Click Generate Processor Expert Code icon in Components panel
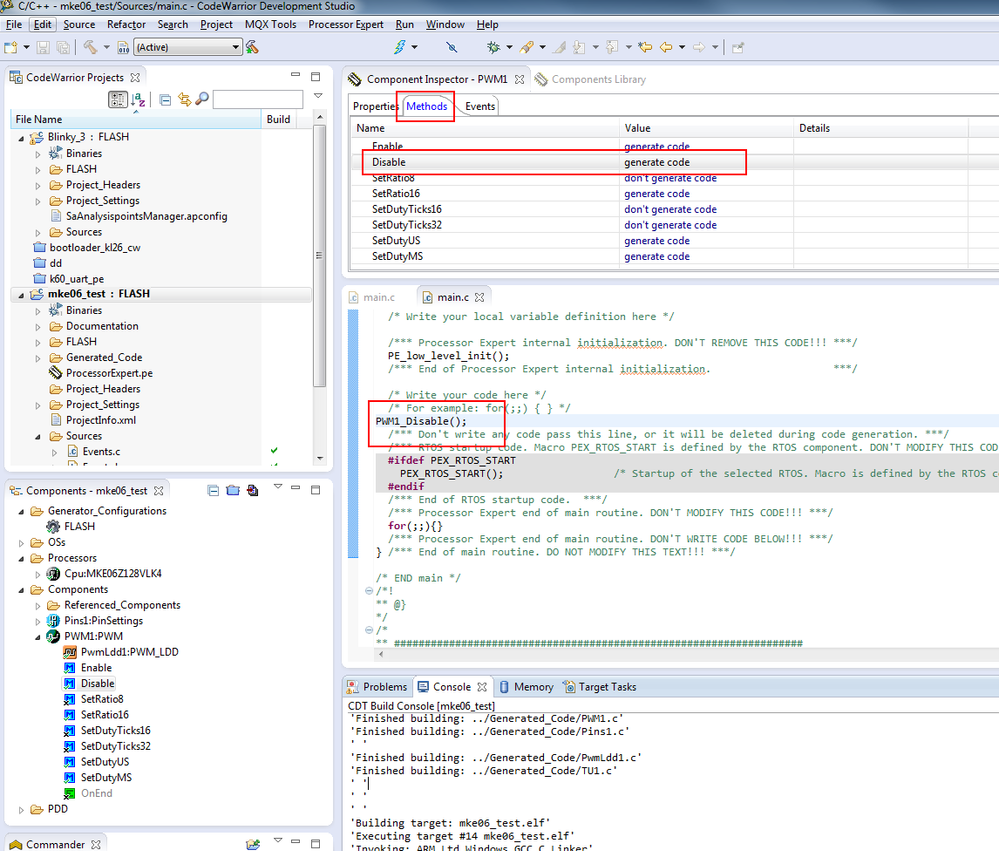The width and height of the screenshot is (999, 851). pos(251,491)
